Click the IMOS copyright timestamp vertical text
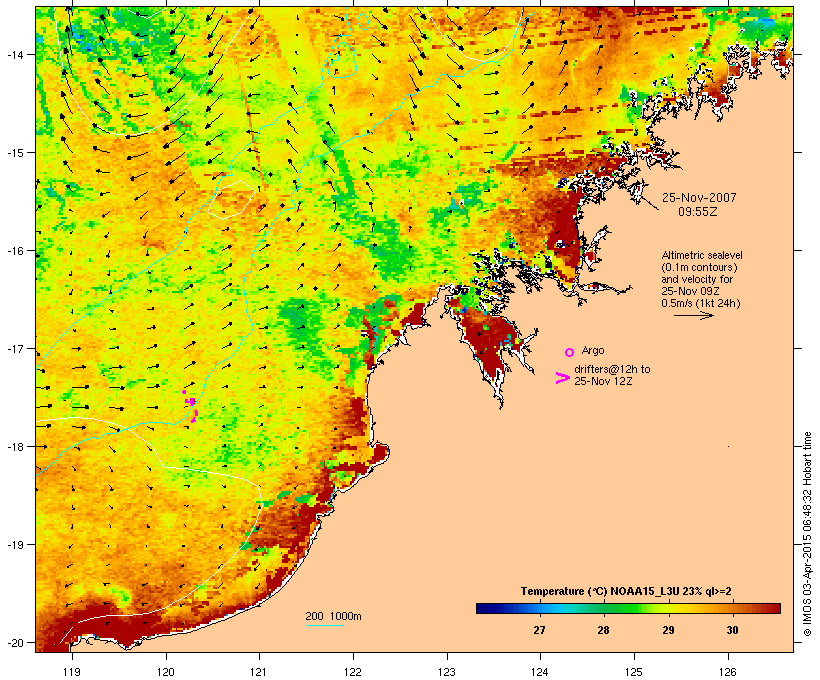The width and height of the screenshot is (820, 680). 807,534
